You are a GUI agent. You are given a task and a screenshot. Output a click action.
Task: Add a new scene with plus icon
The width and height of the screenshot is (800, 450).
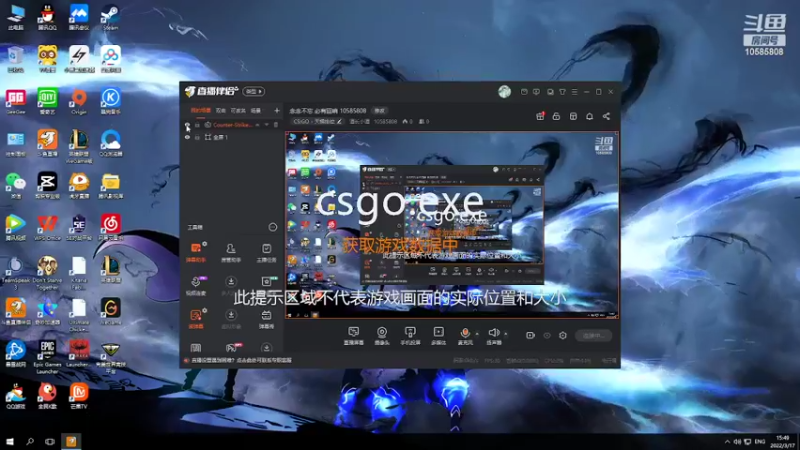(x=277, y=111)
